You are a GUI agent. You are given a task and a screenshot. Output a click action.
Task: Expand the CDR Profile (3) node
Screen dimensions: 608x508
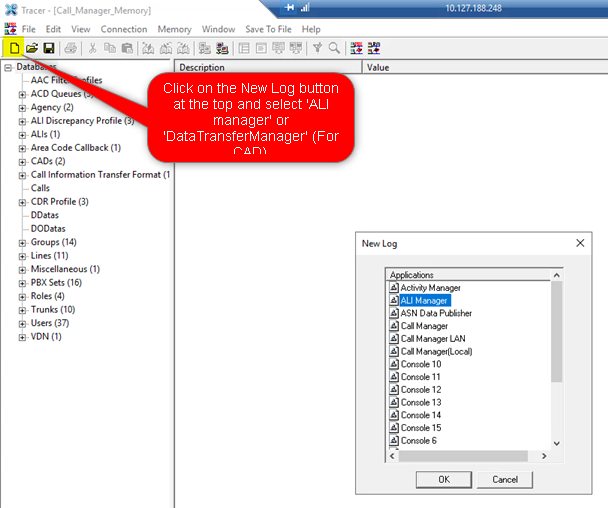click(22, 202)
